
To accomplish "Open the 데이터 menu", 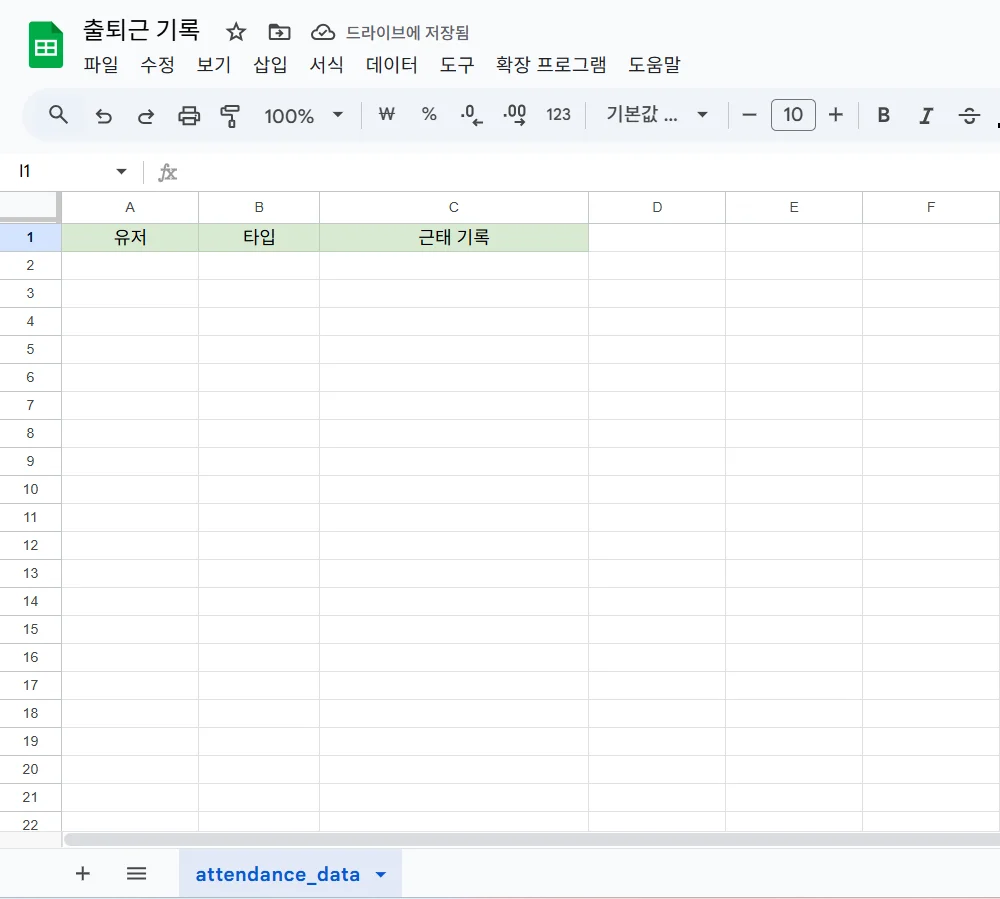I will [x=391, y=65].
